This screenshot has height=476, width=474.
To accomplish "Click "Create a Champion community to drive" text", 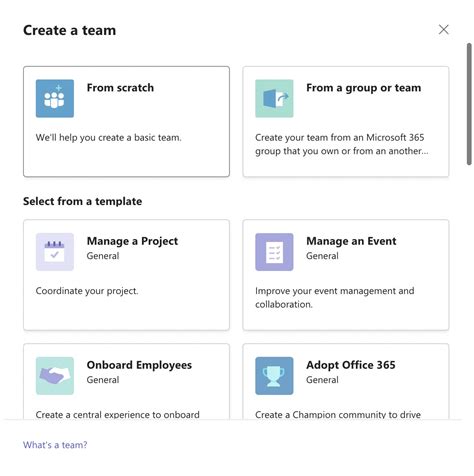I will pyautogui.click(x=338, y=415).
